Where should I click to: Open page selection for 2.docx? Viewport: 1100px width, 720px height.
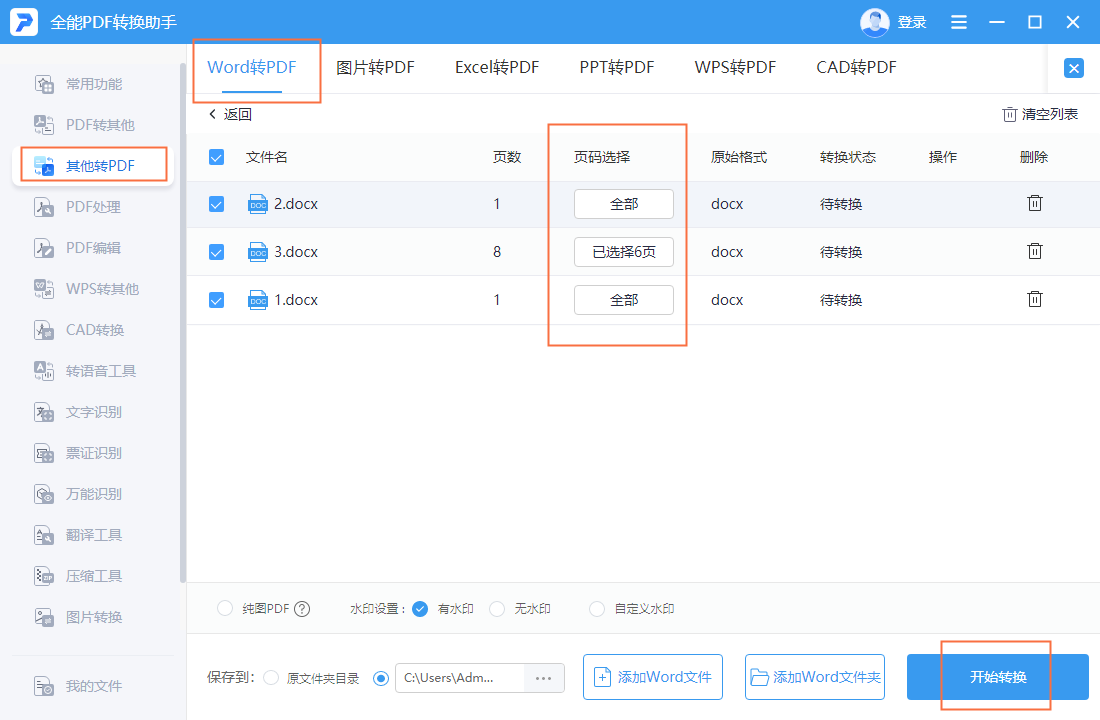[x=623, y=204]
